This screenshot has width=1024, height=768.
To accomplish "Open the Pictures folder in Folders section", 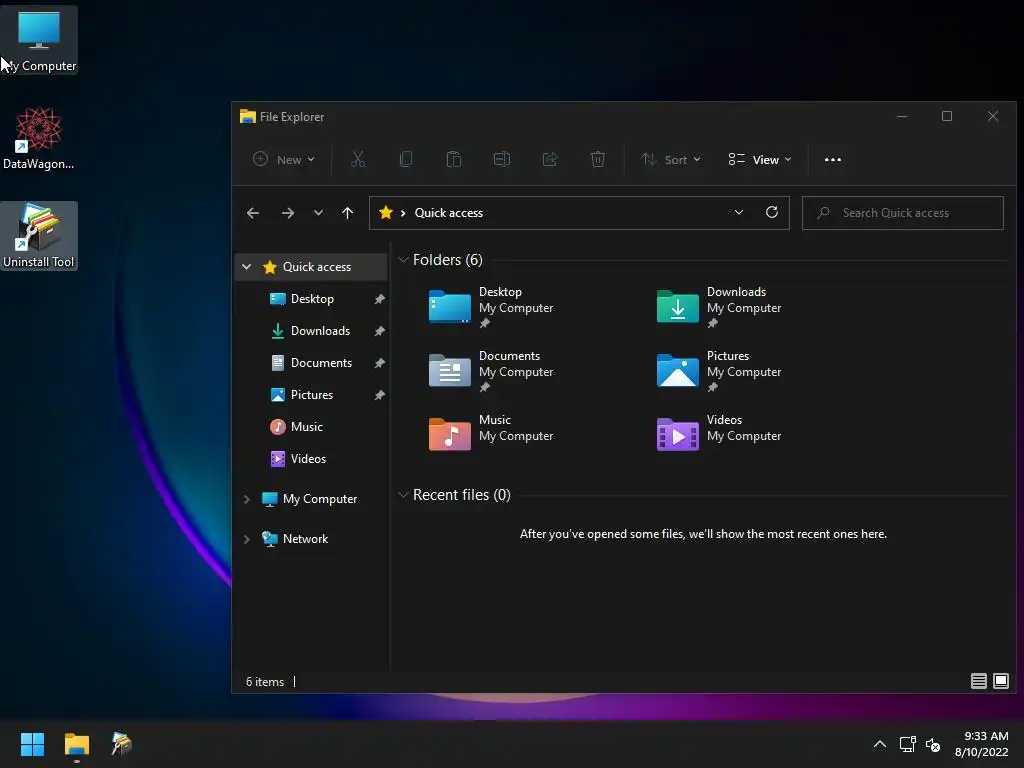I will (x=719, y=371).
